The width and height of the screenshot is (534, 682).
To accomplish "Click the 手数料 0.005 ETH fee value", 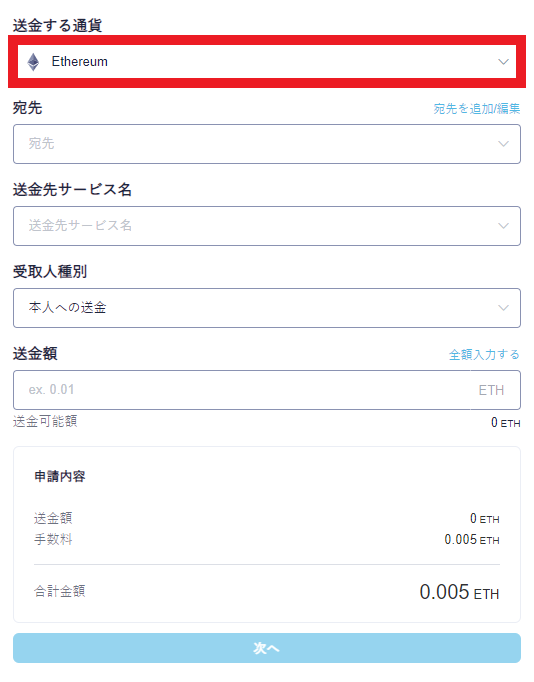I will pyautogui.click(x=472, y=540).
